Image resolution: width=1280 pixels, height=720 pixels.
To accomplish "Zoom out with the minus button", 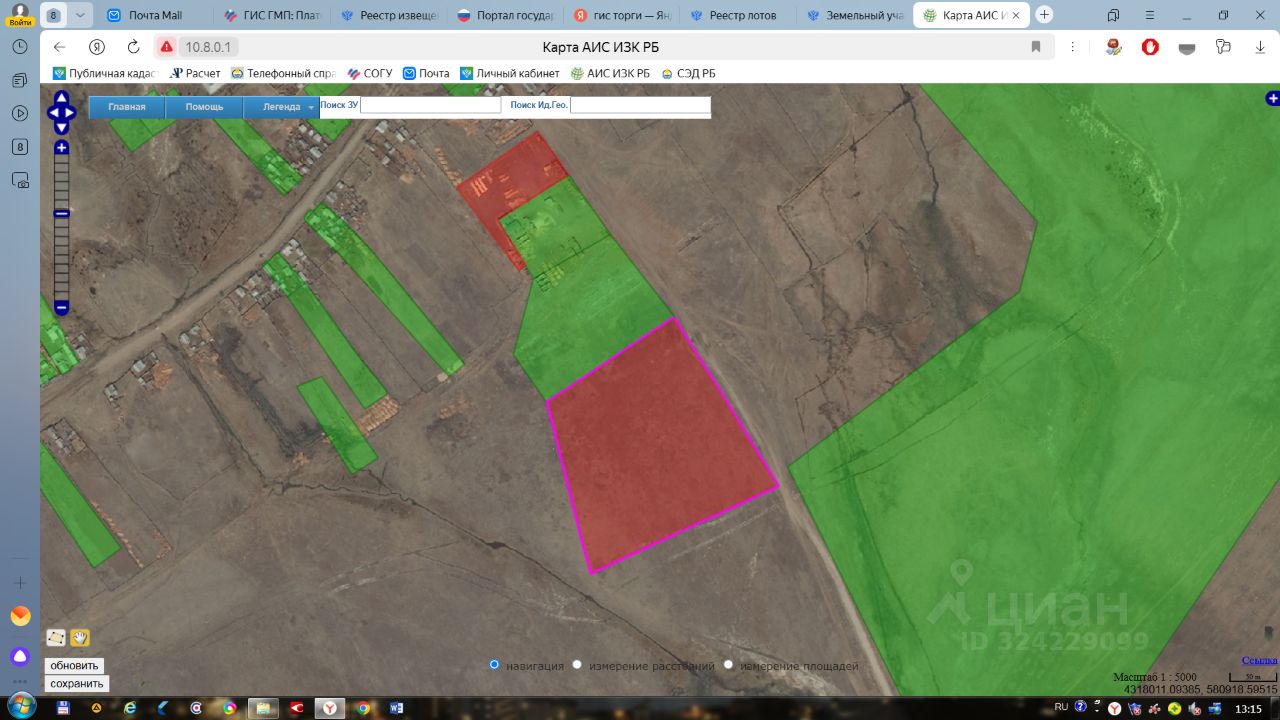I will pyautogui.click(x=61, y=307).
